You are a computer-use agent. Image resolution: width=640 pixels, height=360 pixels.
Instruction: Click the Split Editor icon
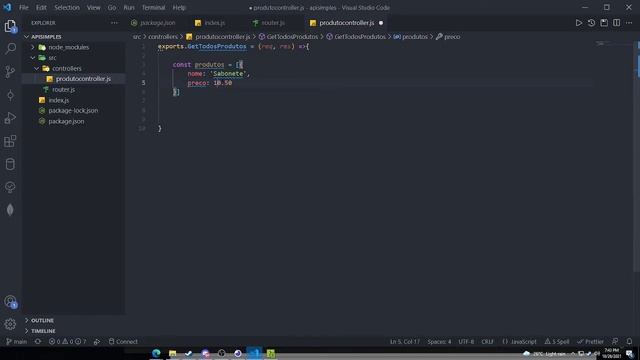tap(617, 23)
